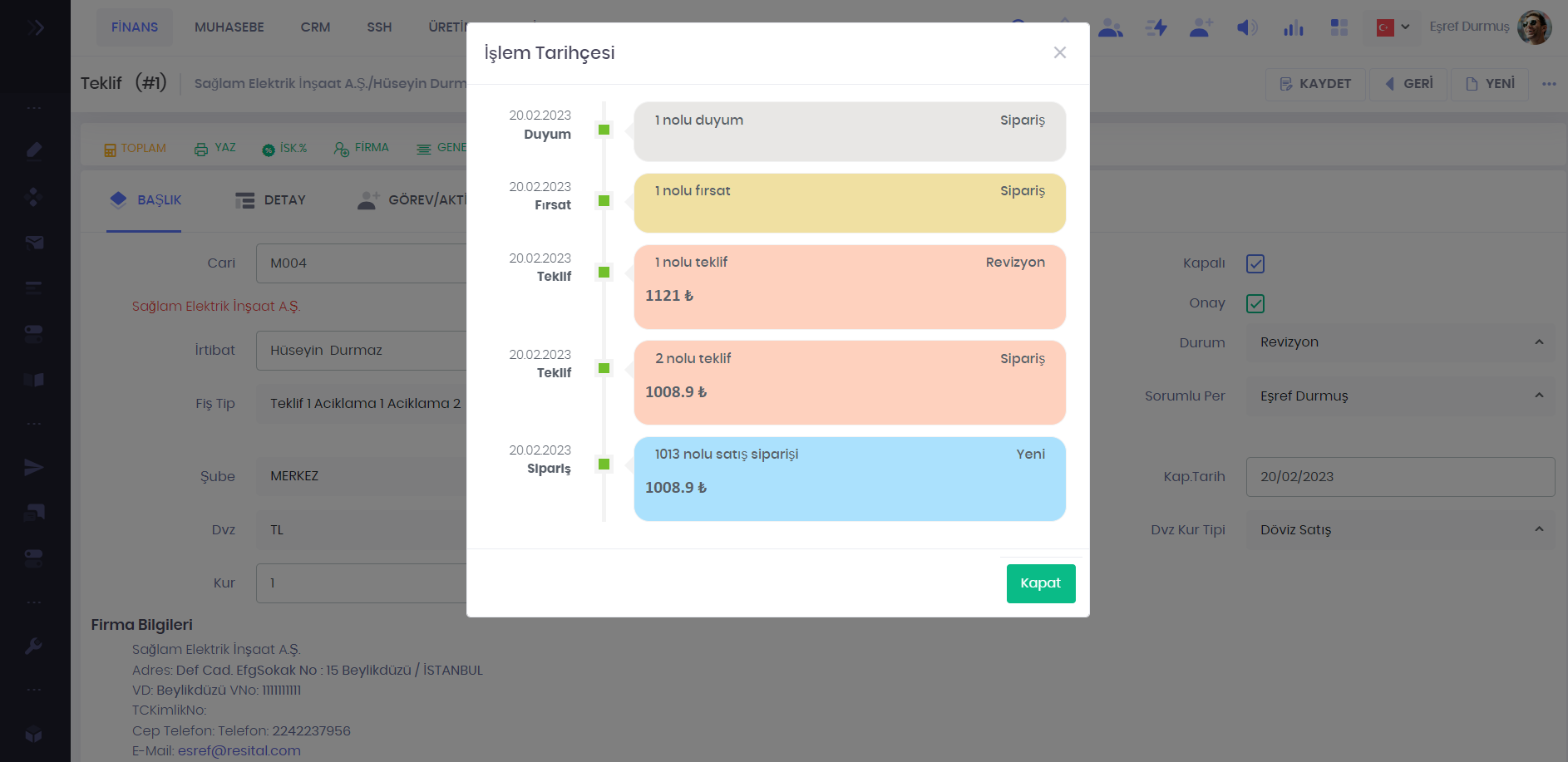Open the Sorumlu Per dropdown
1568x762 pixels.
click(x=1399, y=396)
